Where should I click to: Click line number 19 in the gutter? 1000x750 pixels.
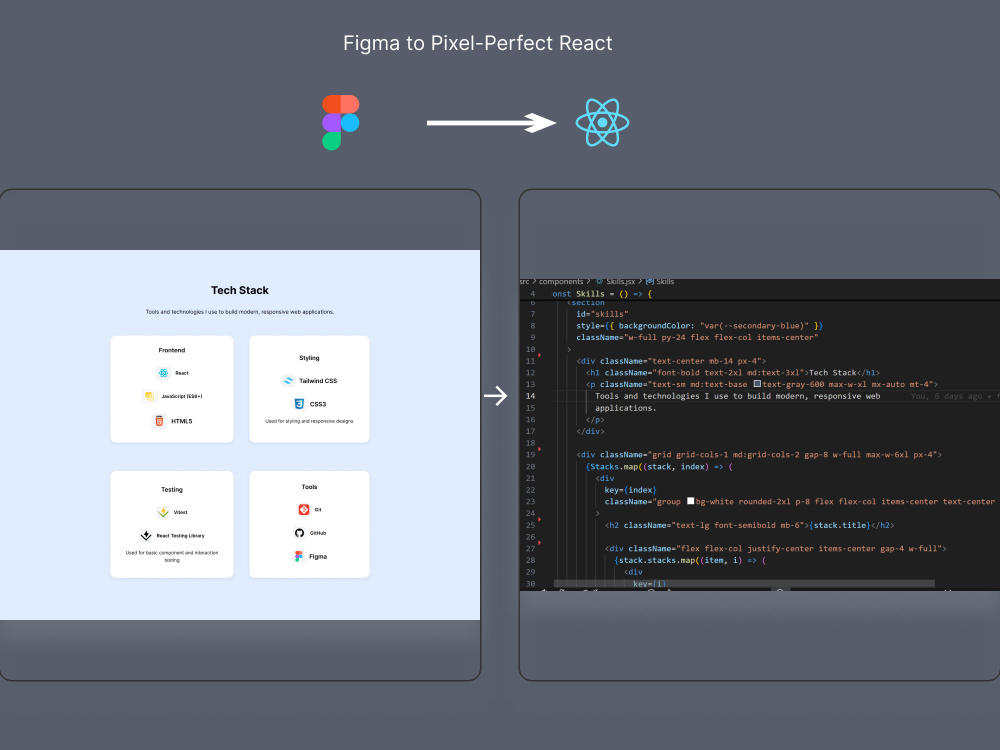(x=531, y=455)
